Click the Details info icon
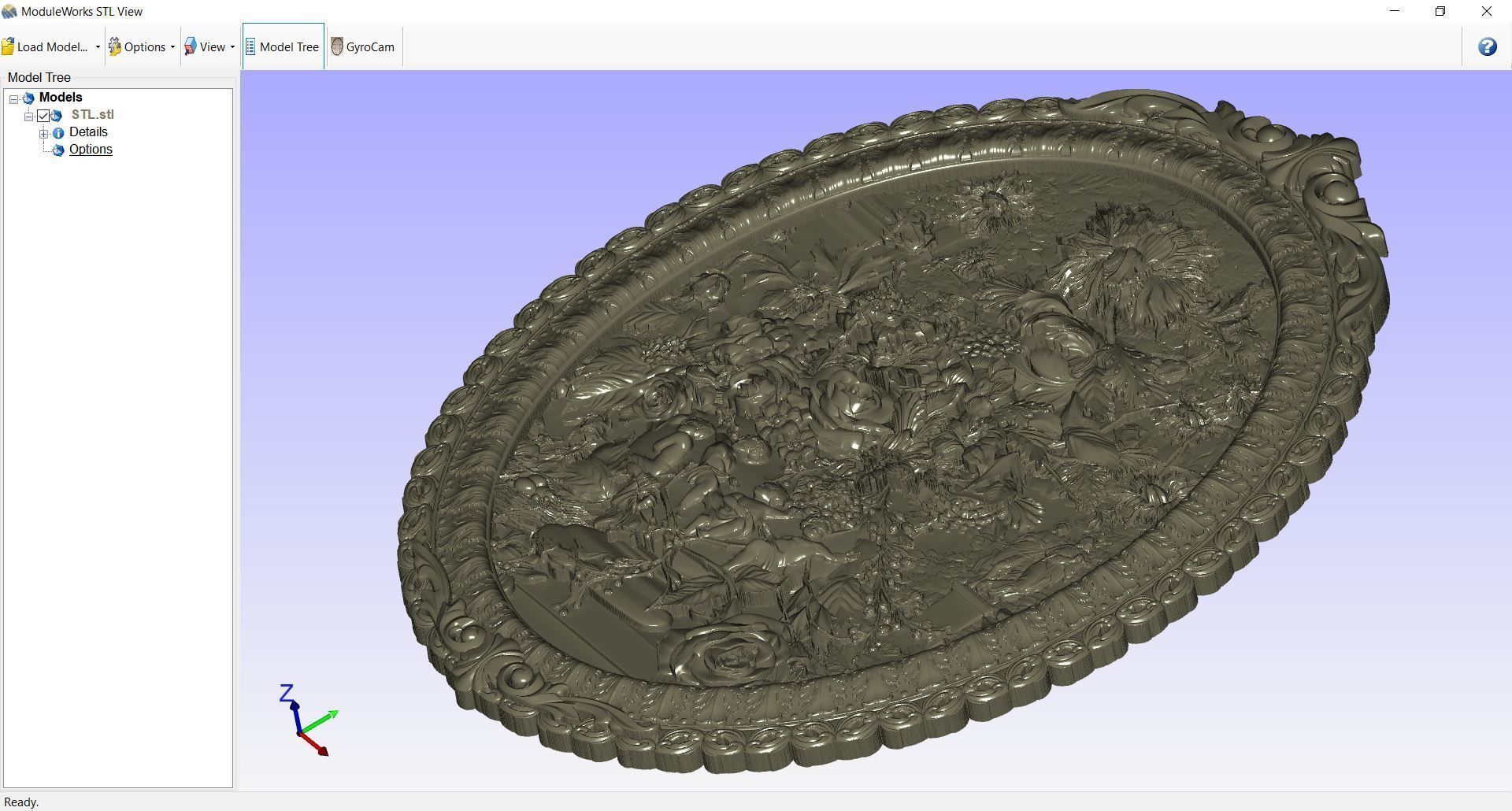 (x=58, y=133)
